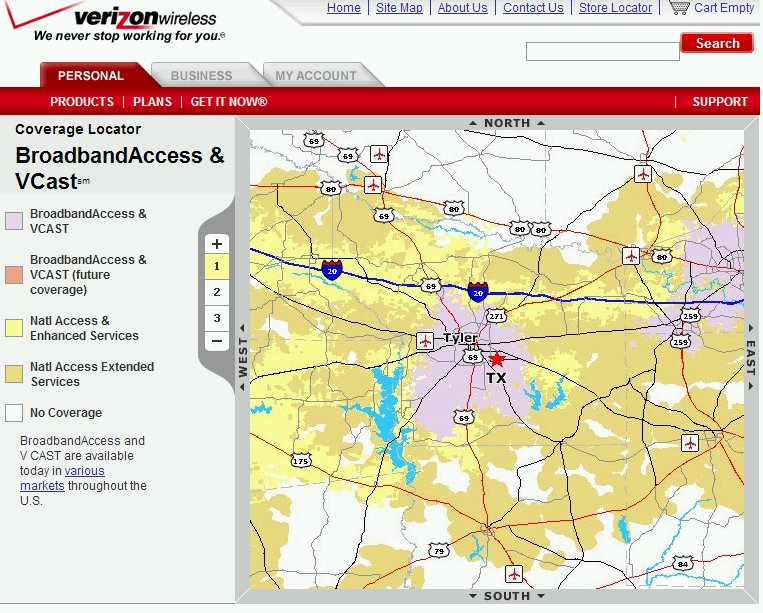Zoom in with the plus button
This screenshot has width=763, height=613.
click(x=217, y=244)
